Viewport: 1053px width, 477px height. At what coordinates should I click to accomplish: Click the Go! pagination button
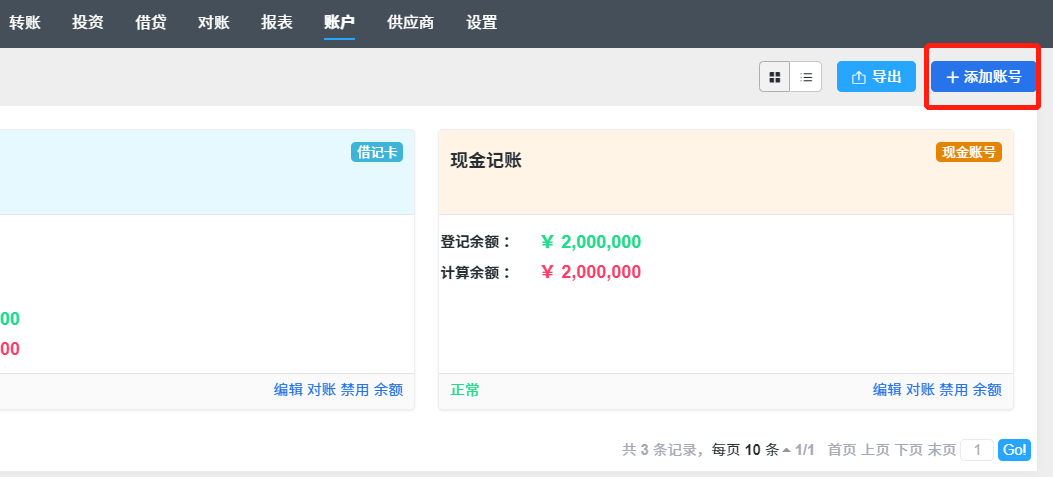click(1014, 450)
